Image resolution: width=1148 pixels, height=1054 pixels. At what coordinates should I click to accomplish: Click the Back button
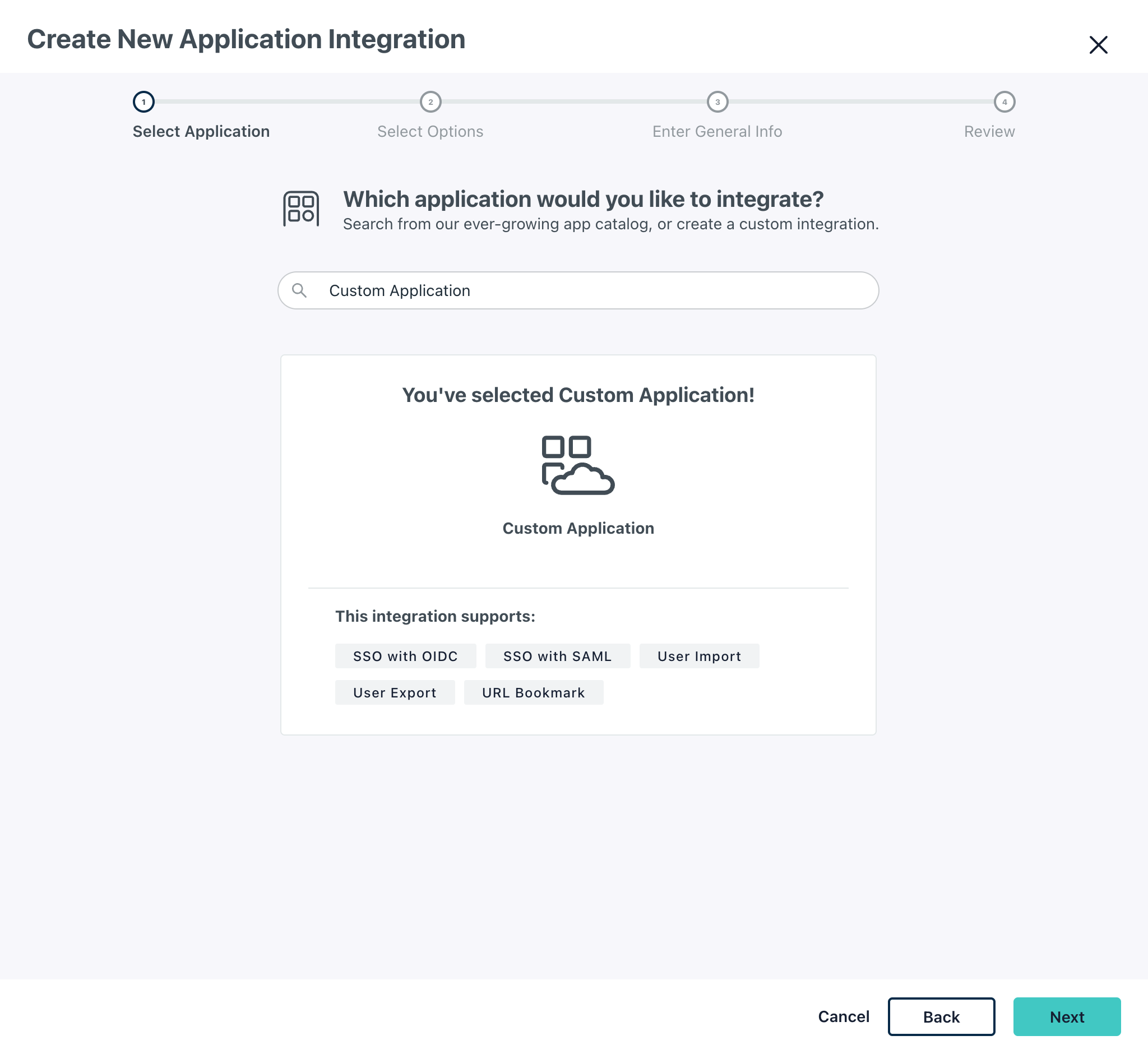[x=941, y=1016]
